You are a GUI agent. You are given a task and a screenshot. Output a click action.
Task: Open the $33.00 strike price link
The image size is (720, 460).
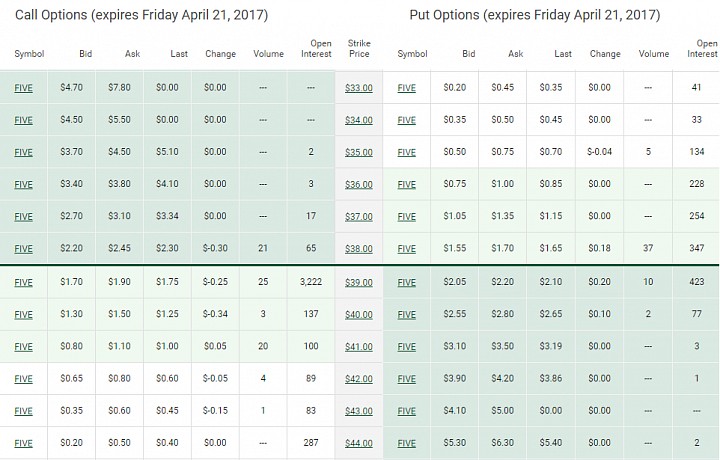pyautogui.click(x=359, y=88)
